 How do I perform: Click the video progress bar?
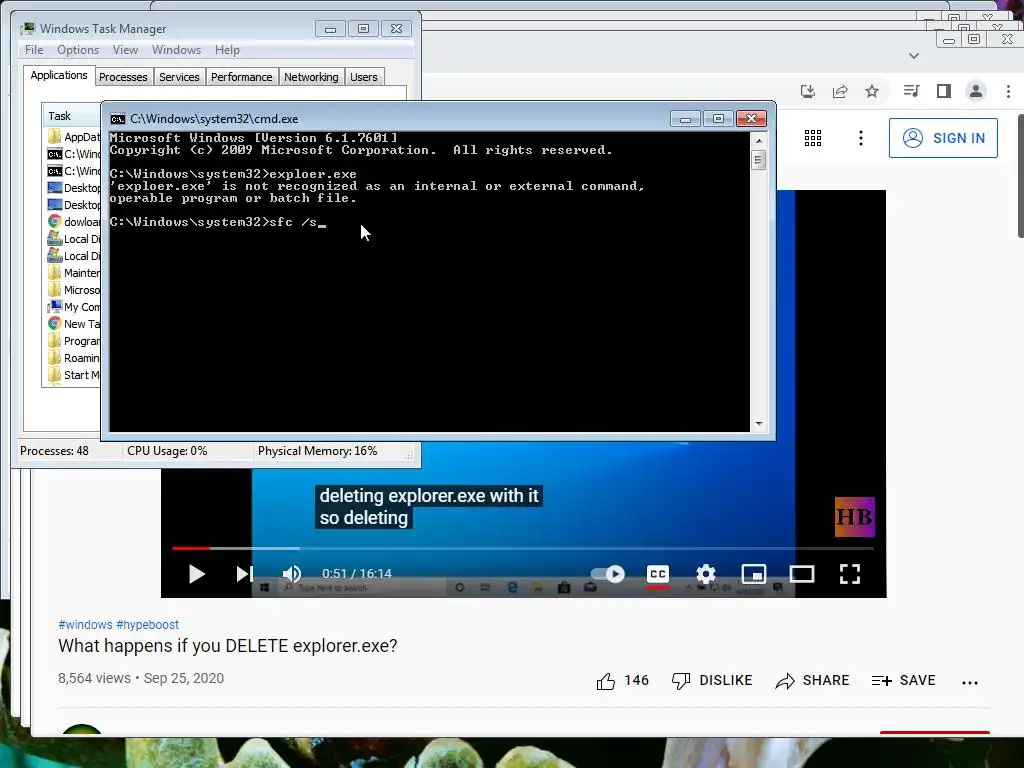pyautogui.click(x=523, y=549)
